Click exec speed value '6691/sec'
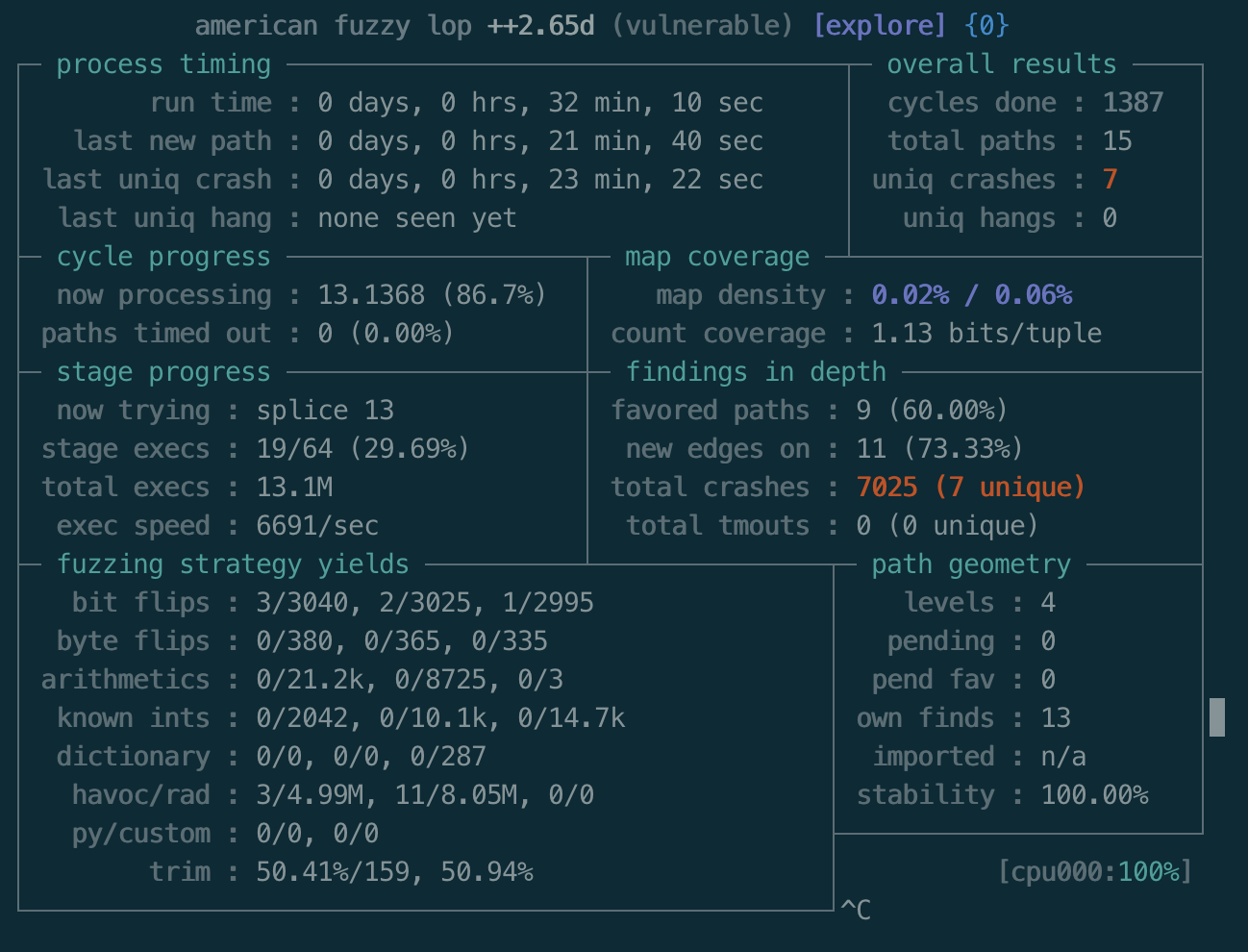The image size is (1248, 952). pyautogui.click(x=317, y=526)
